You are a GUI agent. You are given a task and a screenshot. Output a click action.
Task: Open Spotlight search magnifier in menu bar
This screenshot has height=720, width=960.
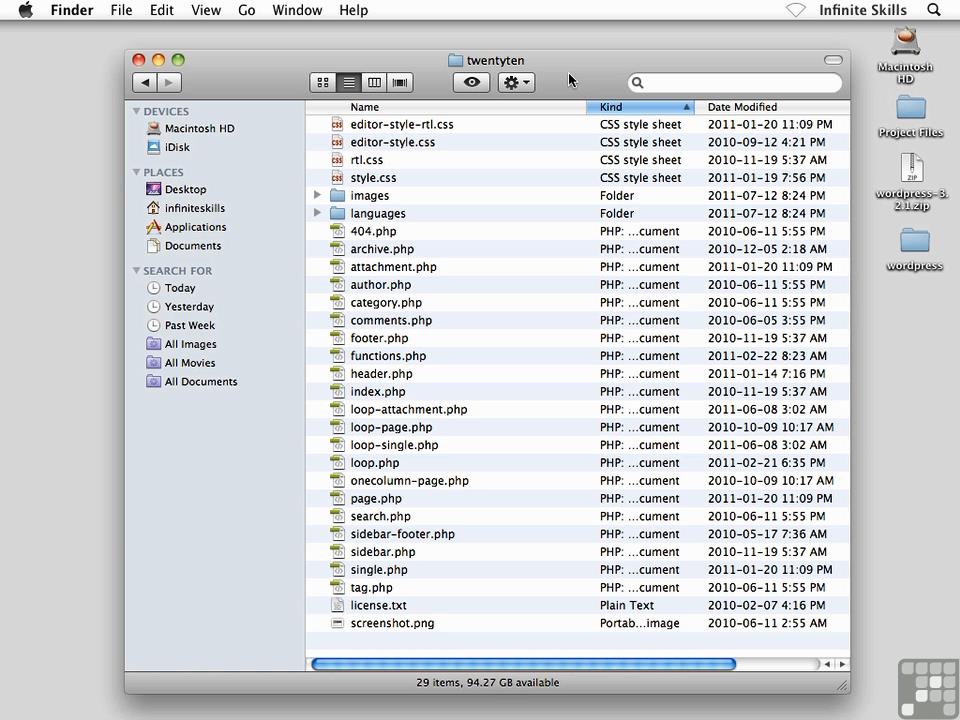[934, 10]
